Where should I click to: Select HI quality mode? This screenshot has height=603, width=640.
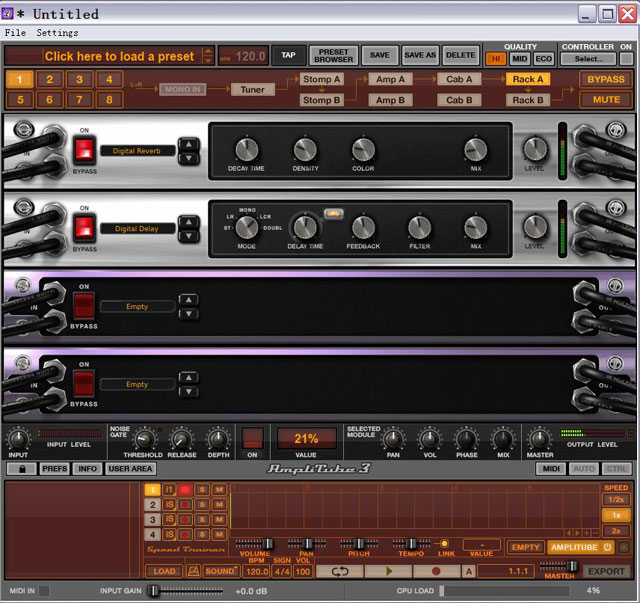[x=496, y=59]
